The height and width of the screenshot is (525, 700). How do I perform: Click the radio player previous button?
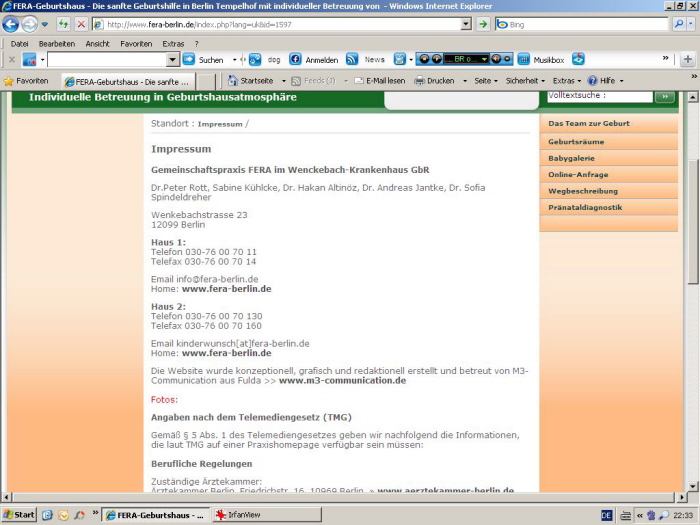click(424, 59)
